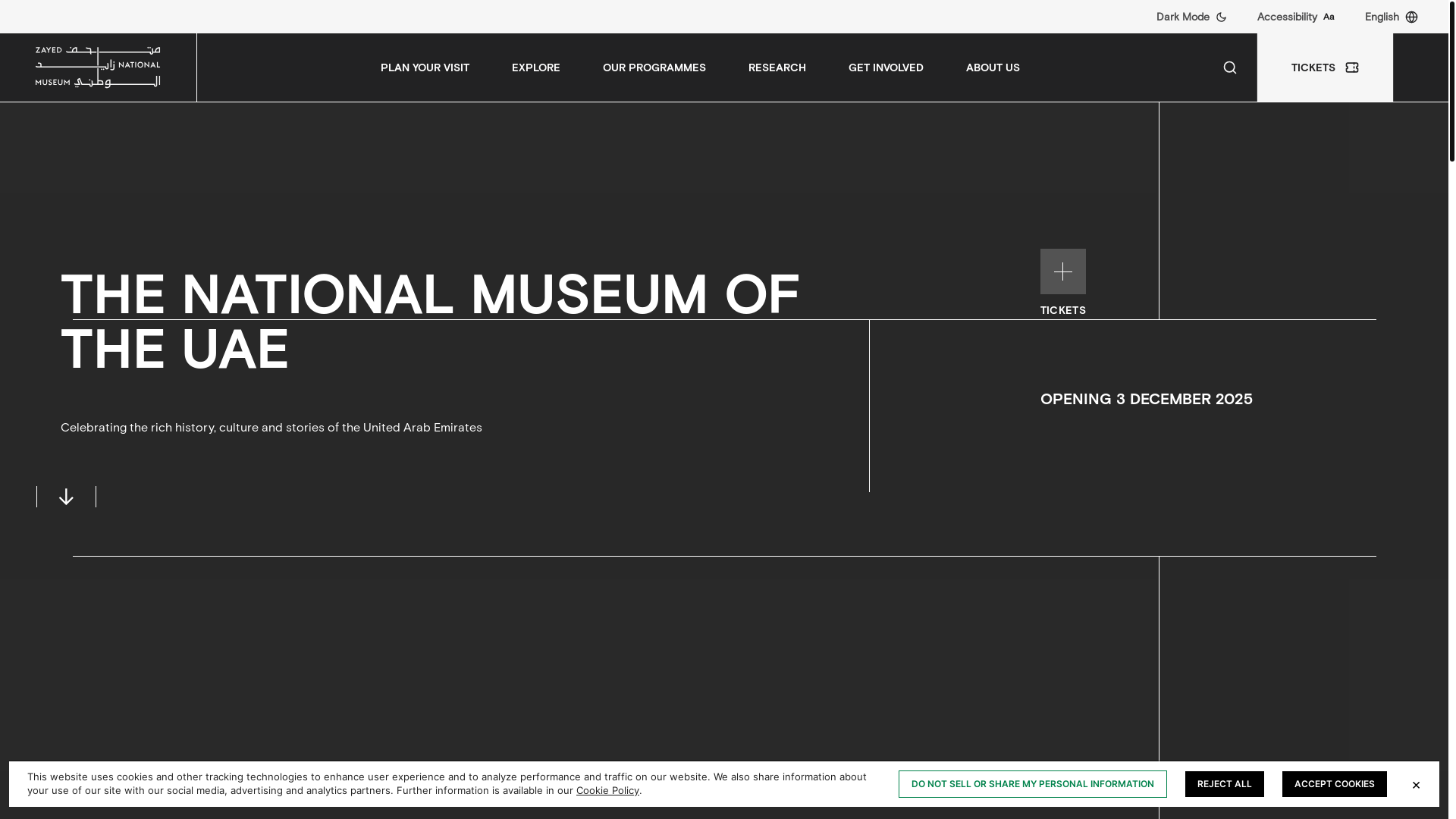Open Plan Your Visit menu
Image resolution: width=1456 pixels, height=819 pixels.
[425, 67]
